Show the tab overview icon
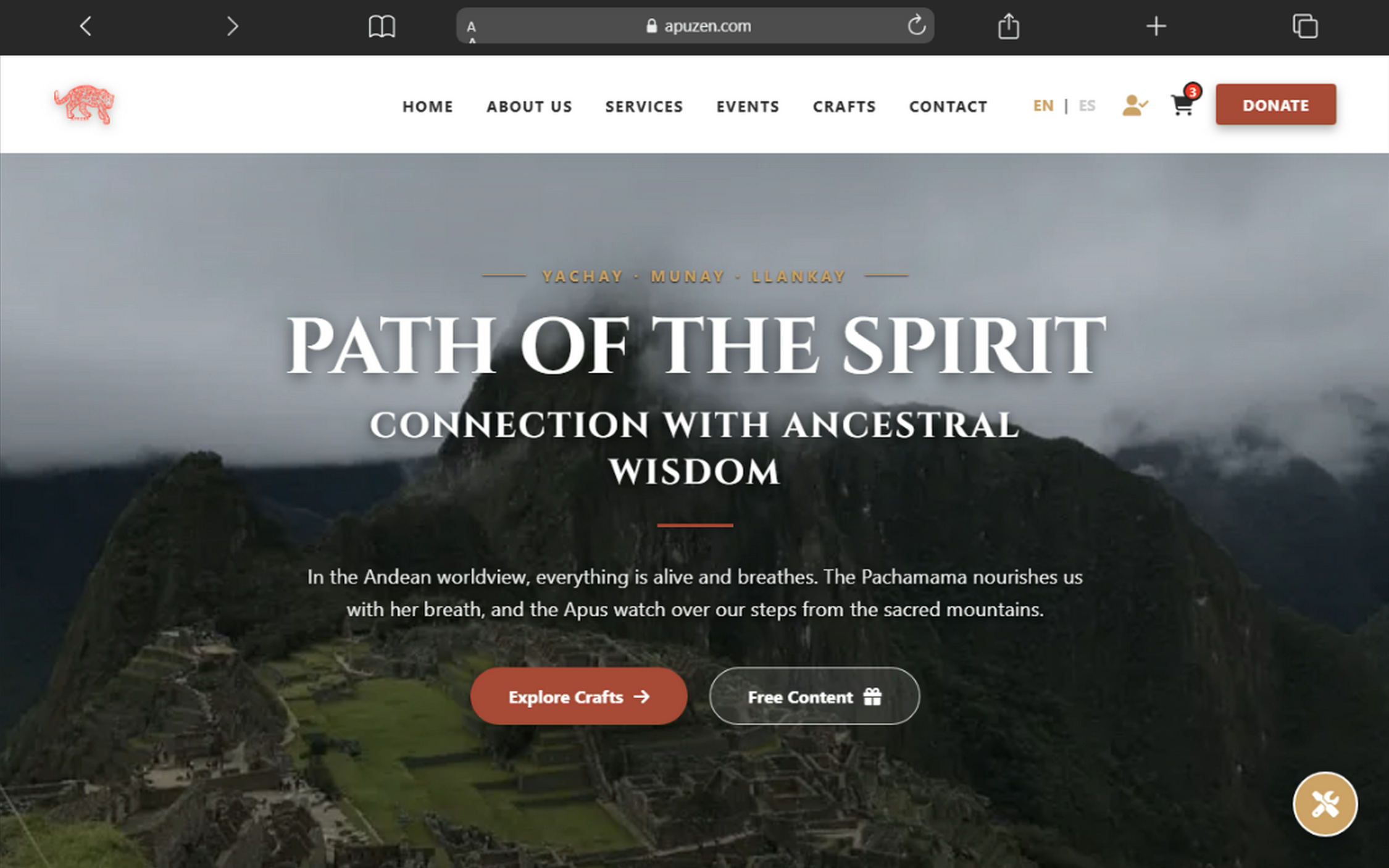 (x=1305, y=26)
